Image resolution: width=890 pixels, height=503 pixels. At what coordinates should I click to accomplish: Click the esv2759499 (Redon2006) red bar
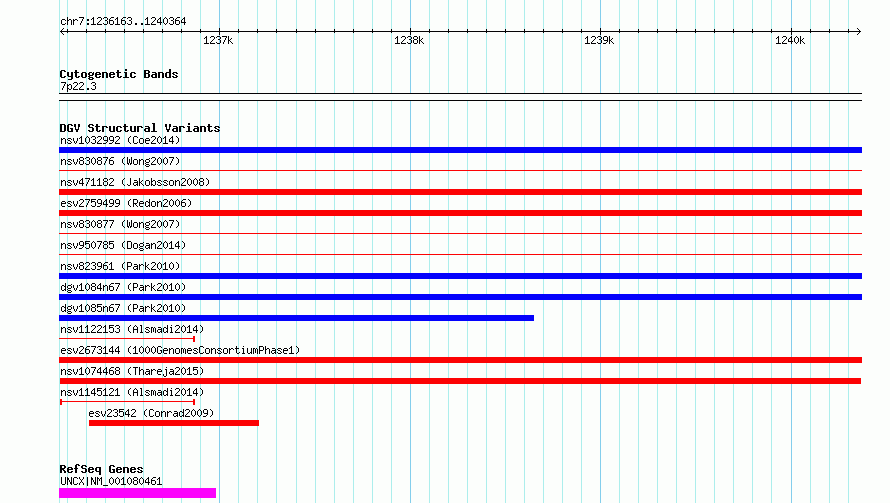coord(460,213)
